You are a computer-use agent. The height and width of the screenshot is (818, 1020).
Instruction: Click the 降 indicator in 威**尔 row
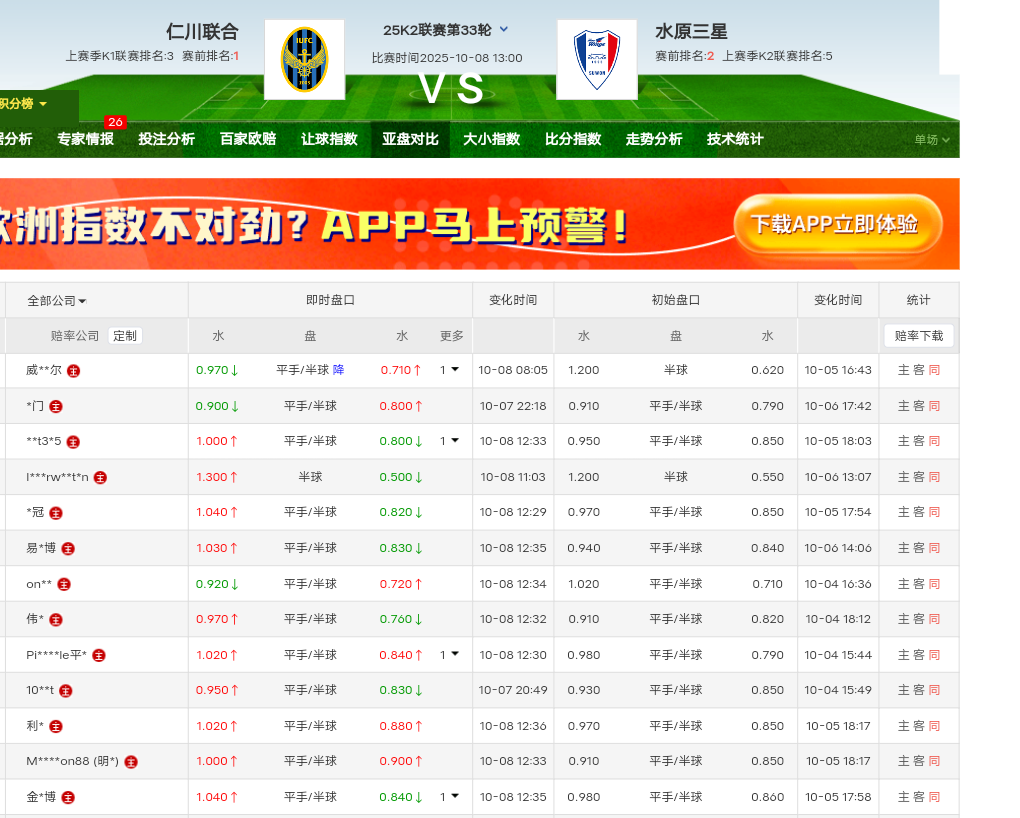339,370
